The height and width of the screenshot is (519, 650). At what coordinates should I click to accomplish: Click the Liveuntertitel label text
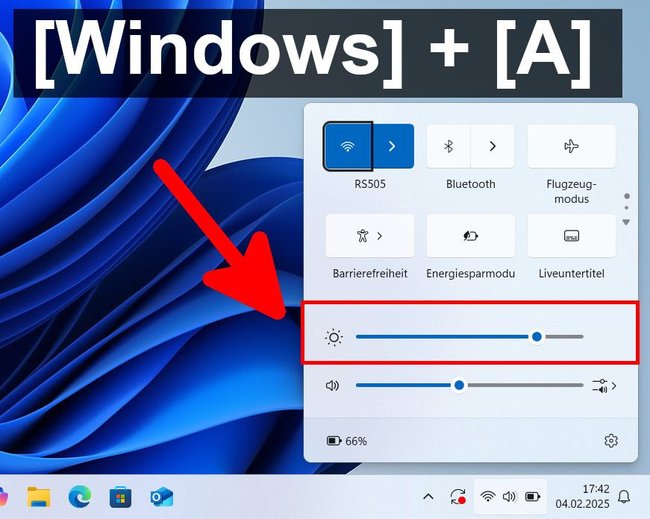click(x=571, y=274)
